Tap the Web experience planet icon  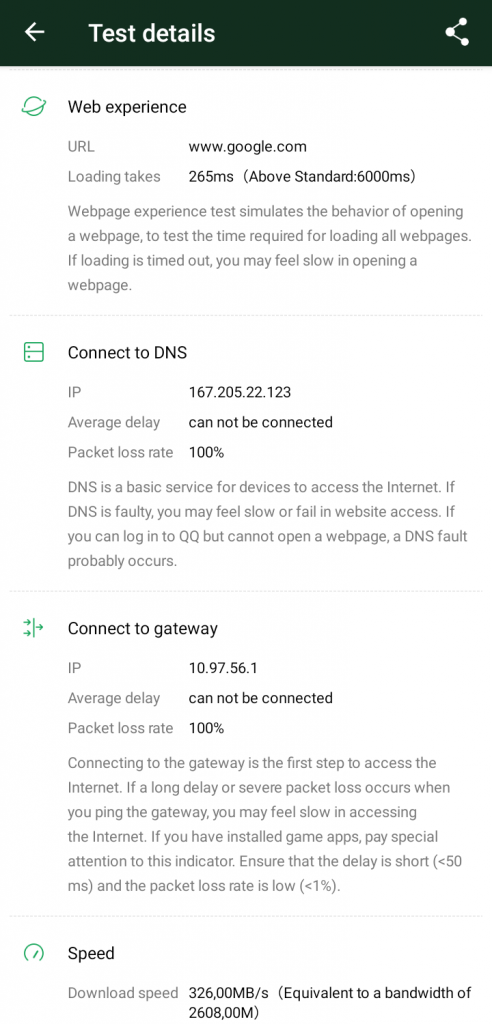click(x=33, y=106)
